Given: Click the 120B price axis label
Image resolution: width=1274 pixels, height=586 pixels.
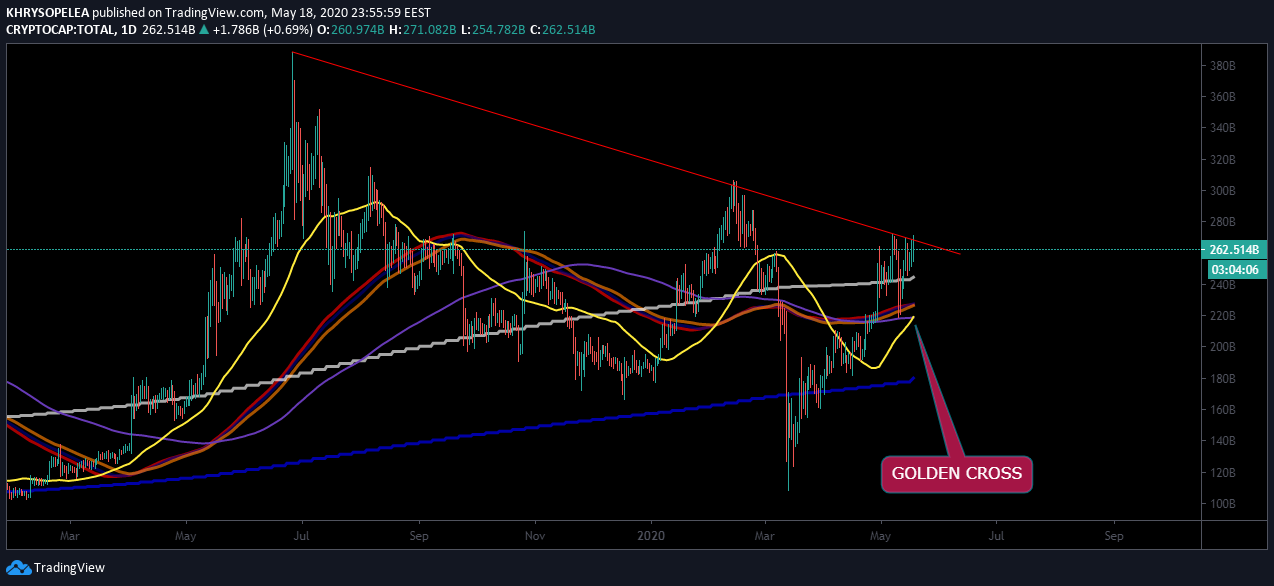Looking at the screenshot, I should pyautogui.click(x=1223, y=473).
